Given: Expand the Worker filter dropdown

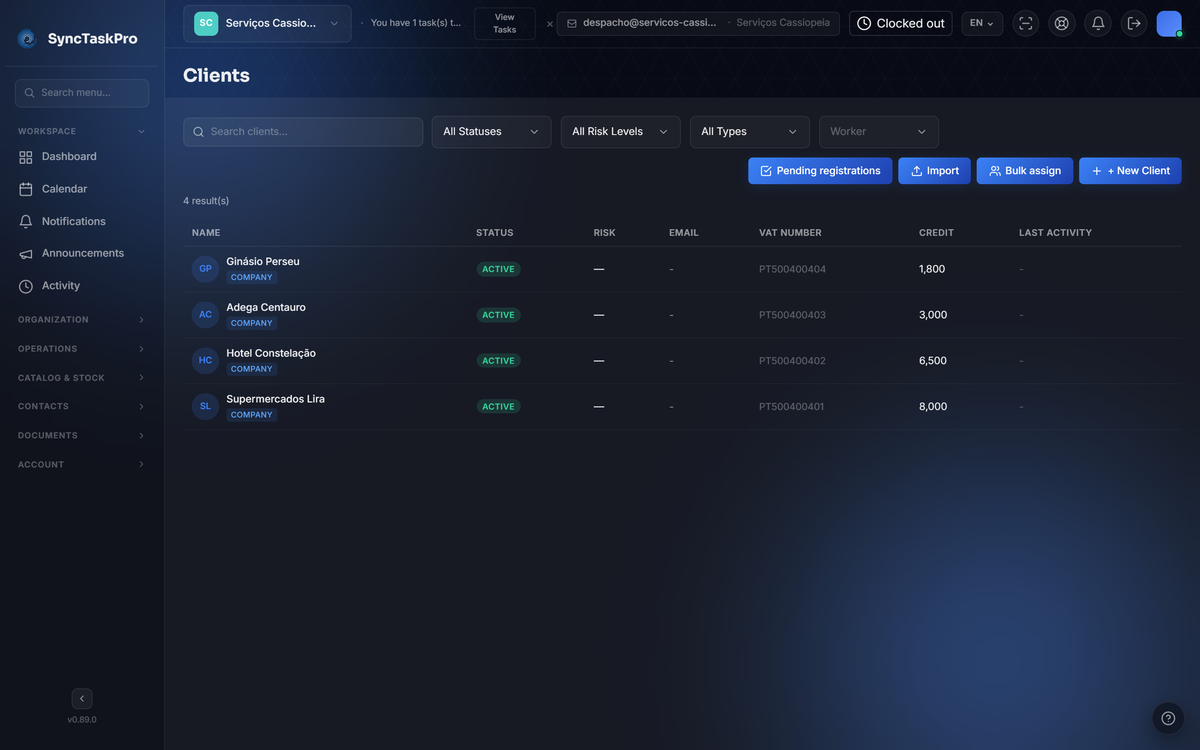Looking at the screenshot, I should pyautogui.click(x=879, y=132).
